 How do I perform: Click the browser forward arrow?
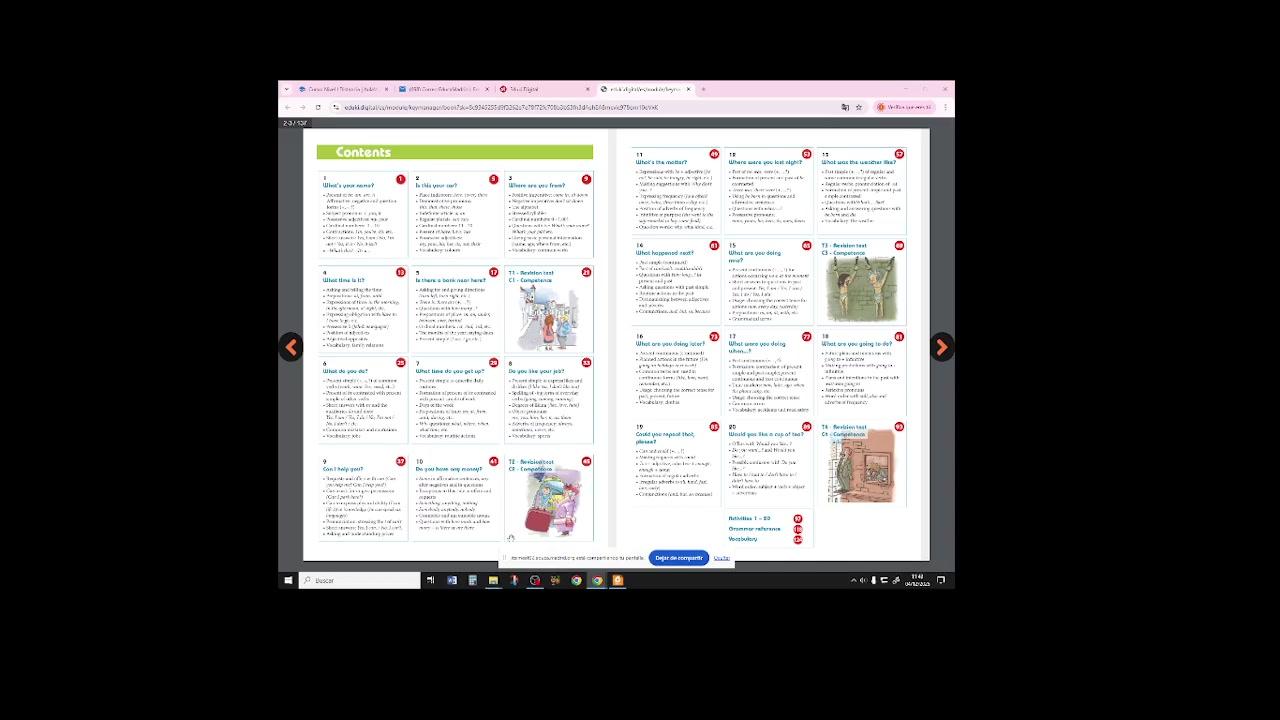point(303,107)
